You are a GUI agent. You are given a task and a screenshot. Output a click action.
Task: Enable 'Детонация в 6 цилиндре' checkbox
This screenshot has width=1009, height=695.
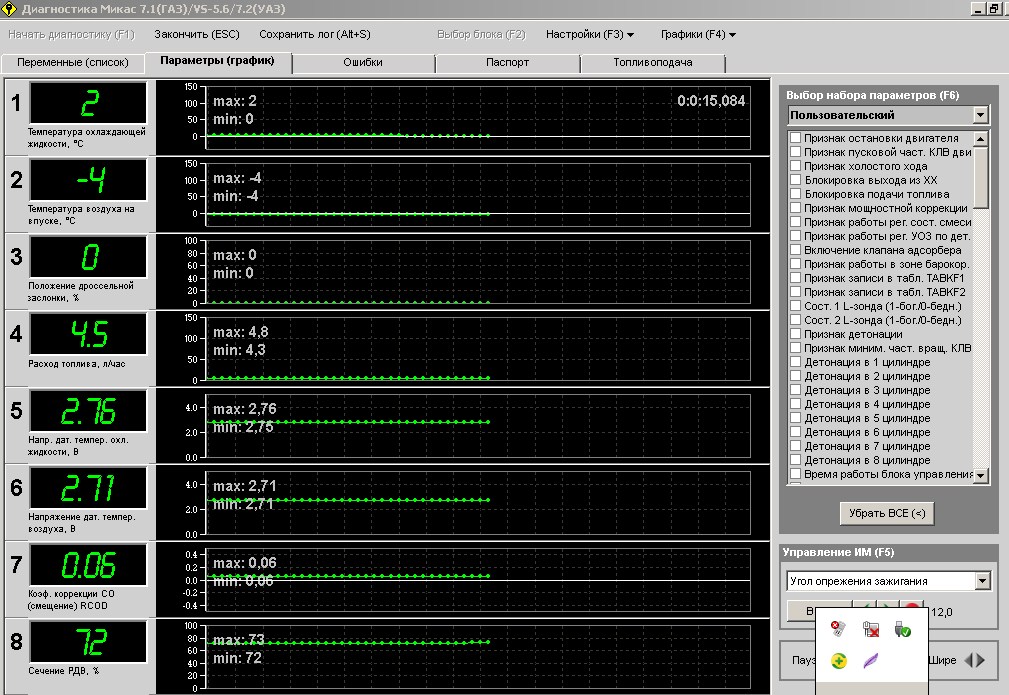click(x=795, y=432)
